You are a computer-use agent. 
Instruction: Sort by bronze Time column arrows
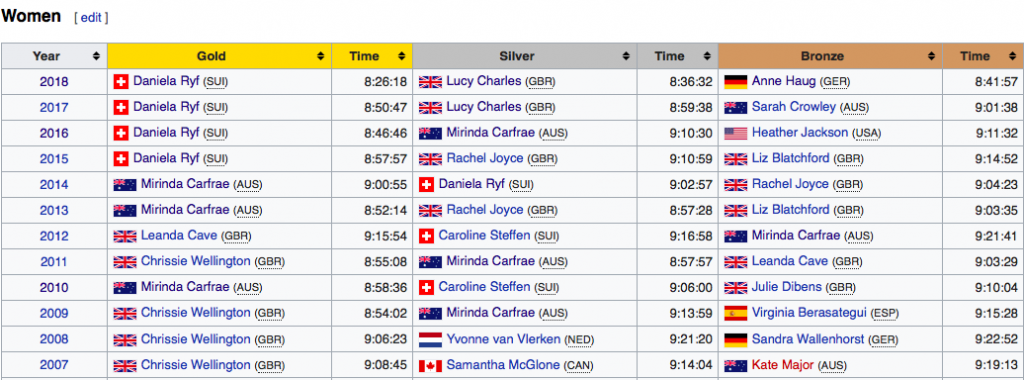pos(1013,56)
